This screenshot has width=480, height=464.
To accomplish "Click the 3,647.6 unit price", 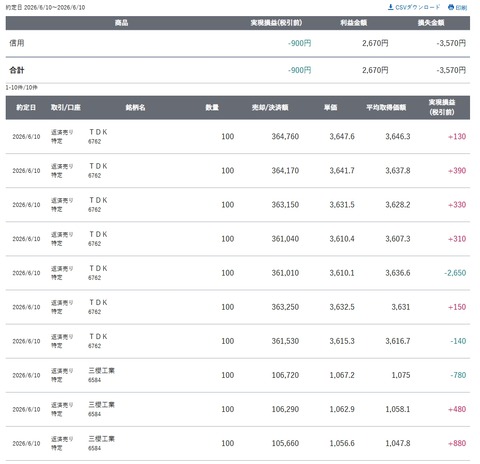I will (x=342, y=136).
